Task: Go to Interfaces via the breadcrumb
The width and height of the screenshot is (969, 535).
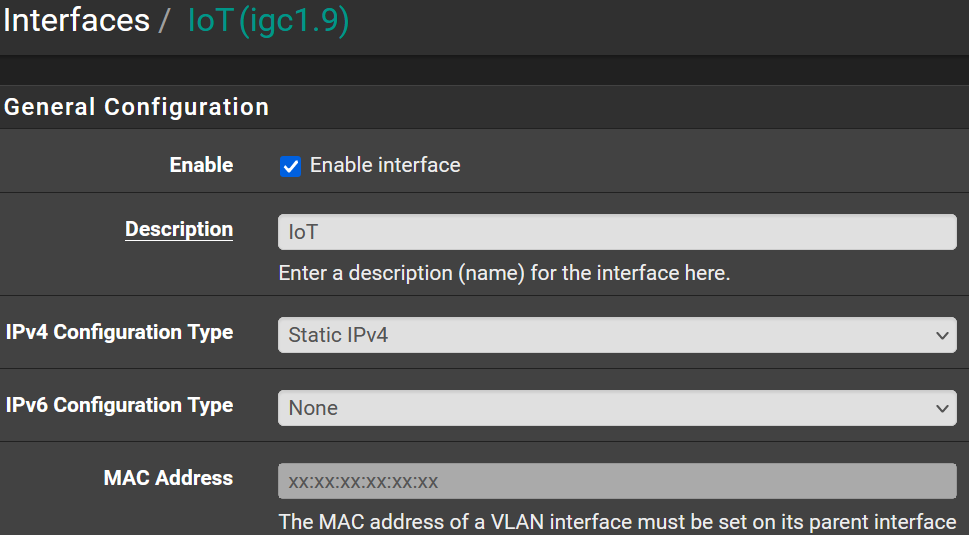Action: point(74,21)
